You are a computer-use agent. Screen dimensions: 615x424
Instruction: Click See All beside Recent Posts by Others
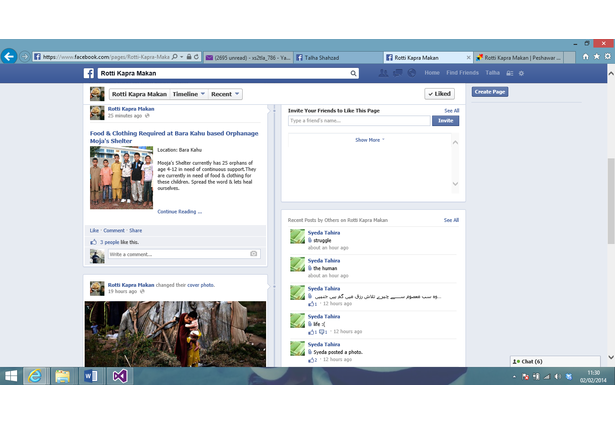click(x=451, y=220)
